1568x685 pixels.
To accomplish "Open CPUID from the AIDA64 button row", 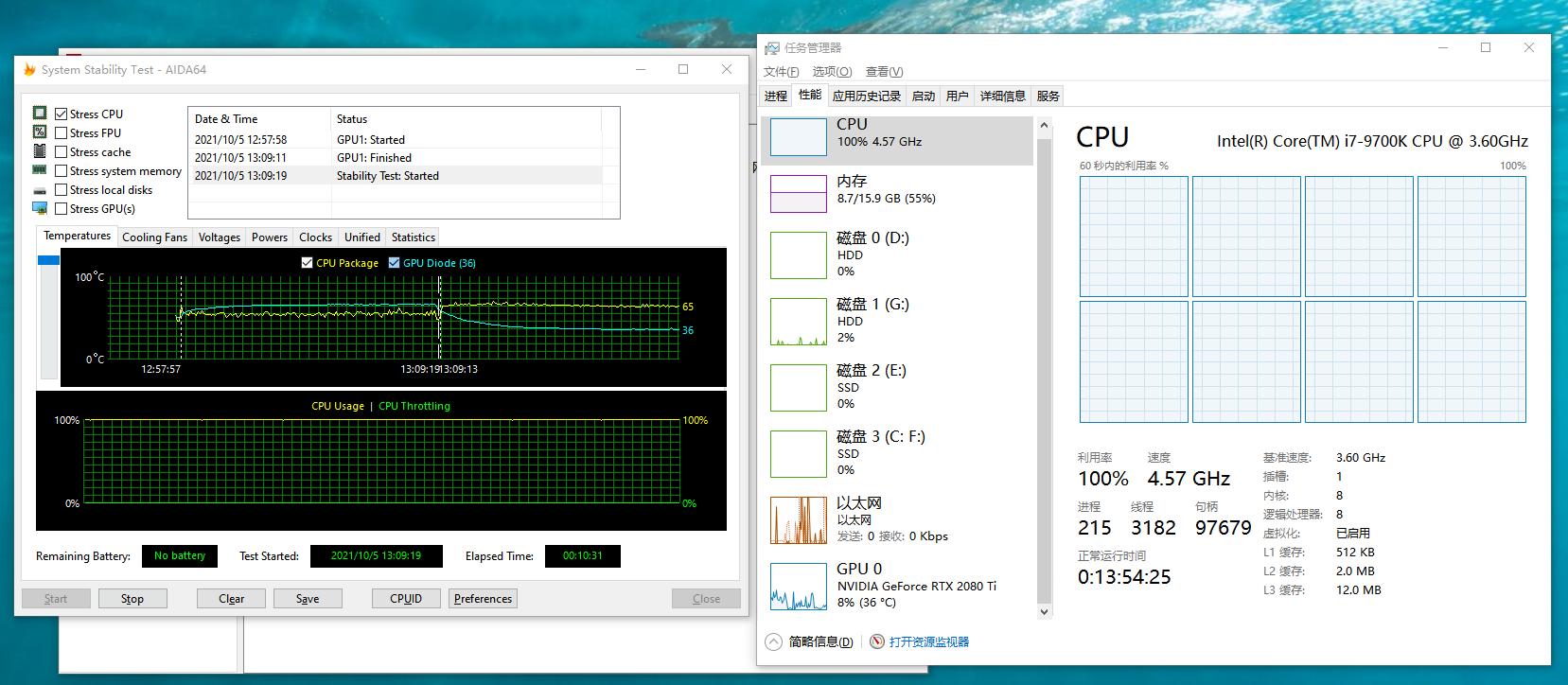I will 406,599.
